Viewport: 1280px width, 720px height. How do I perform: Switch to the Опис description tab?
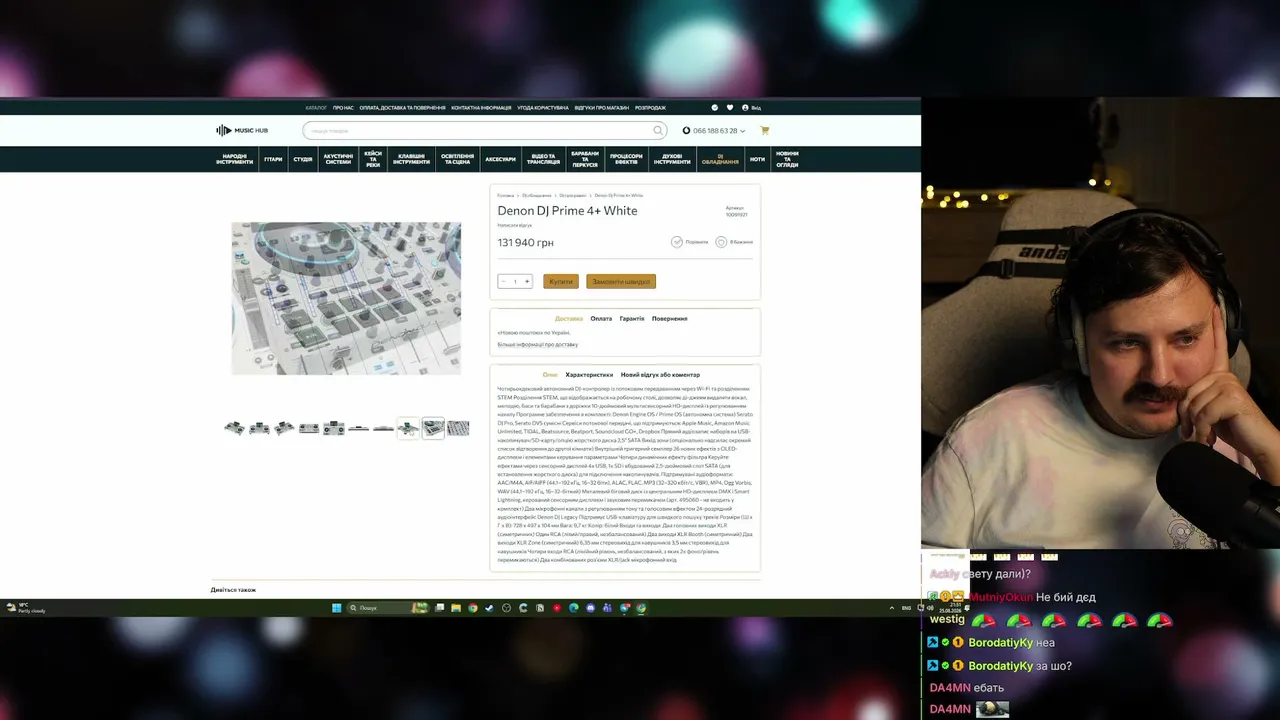tap(550, 375)
